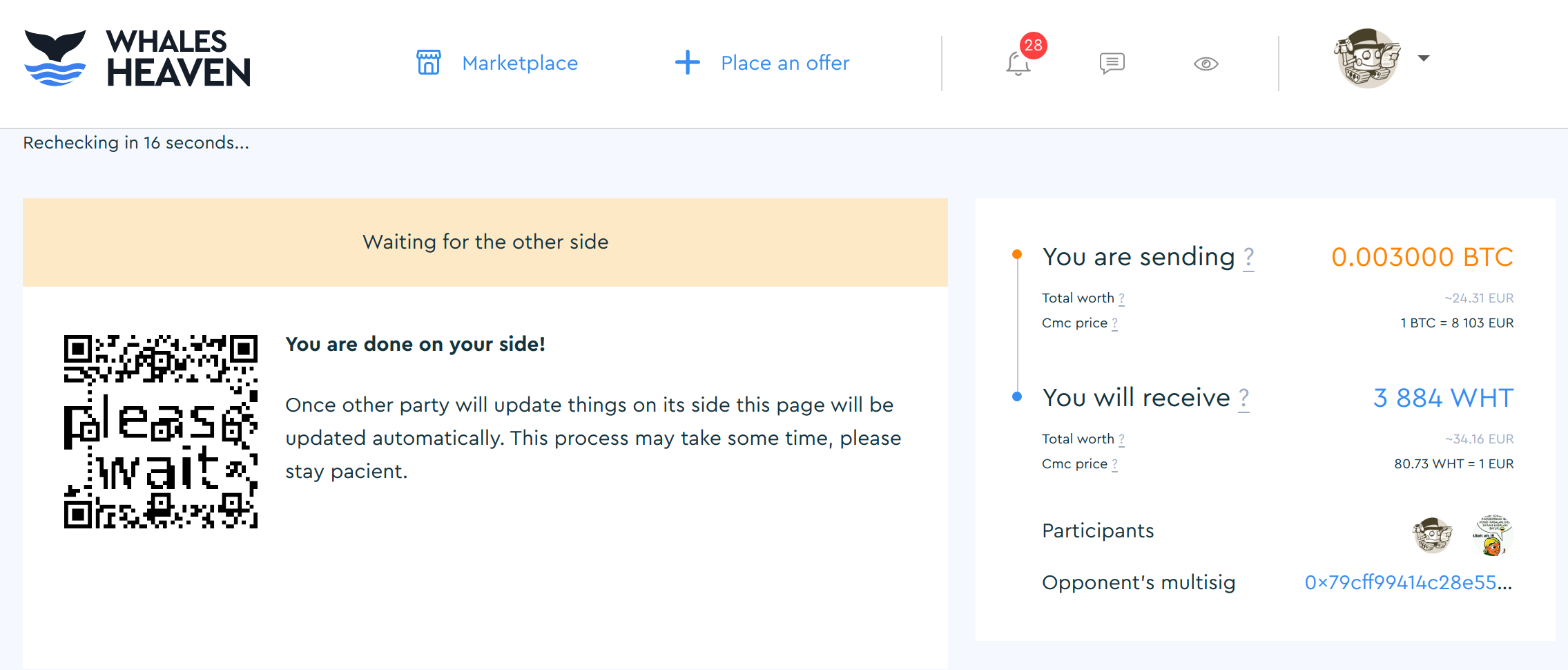Show help for receiving Total worth
This screenshot has height=670, width=1568.
coord(1121,439)
